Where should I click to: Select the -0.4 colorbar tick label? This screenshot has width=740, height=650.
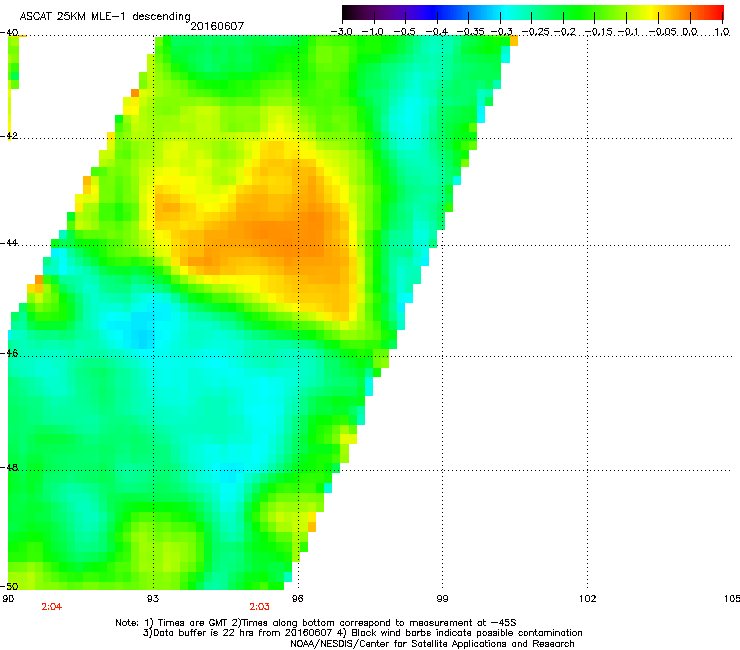pos(436,32)
